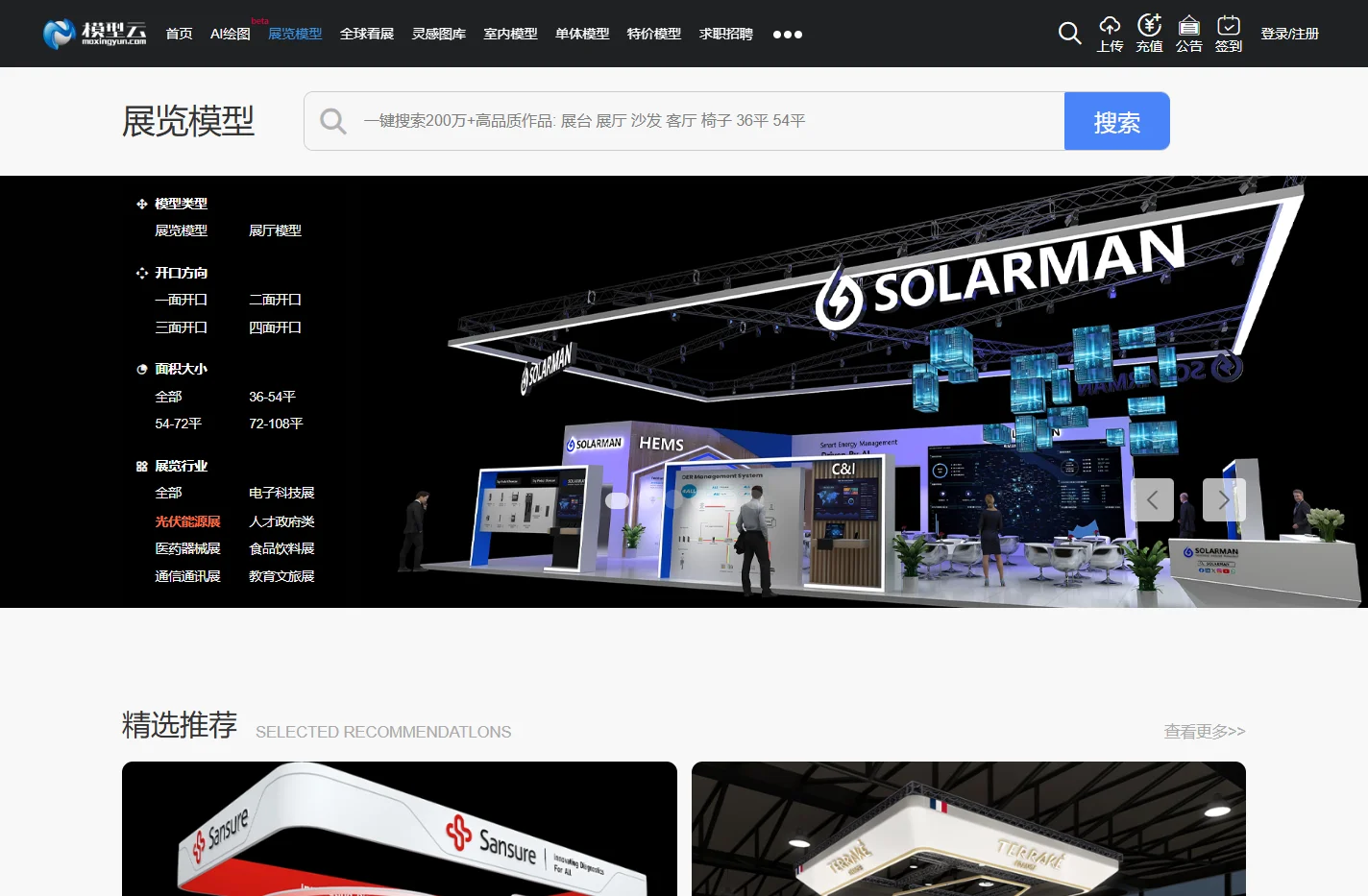This screenshot has width=1368, height=896.
Task: Select highlighted 光伏能源展 industry filter
Action: point(188,521)
